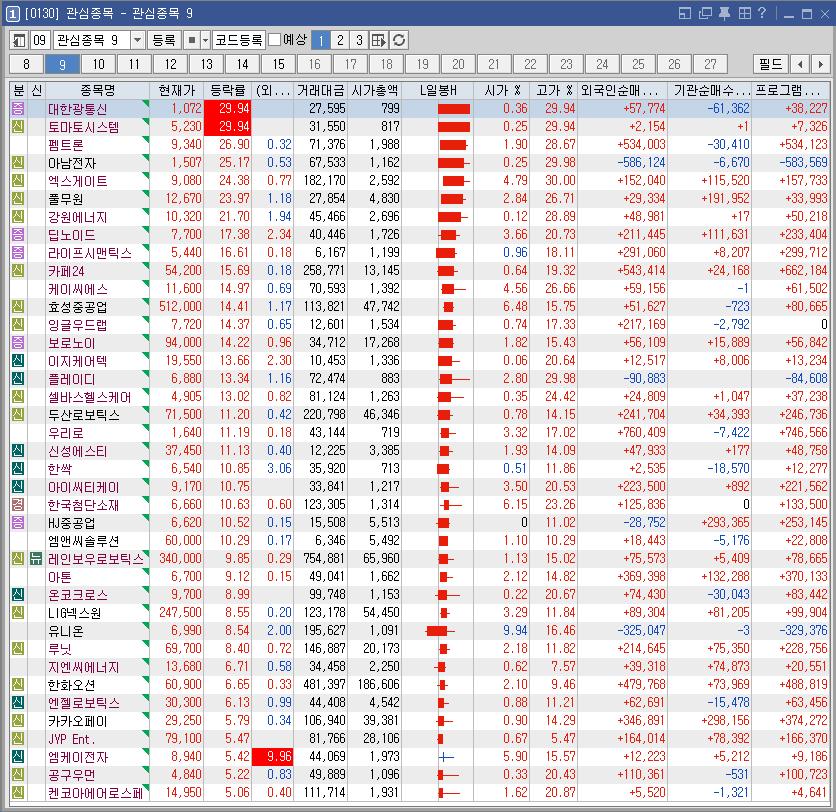
Task: Click the teal 신 badge for 한싹
Action: click(18, 468)
